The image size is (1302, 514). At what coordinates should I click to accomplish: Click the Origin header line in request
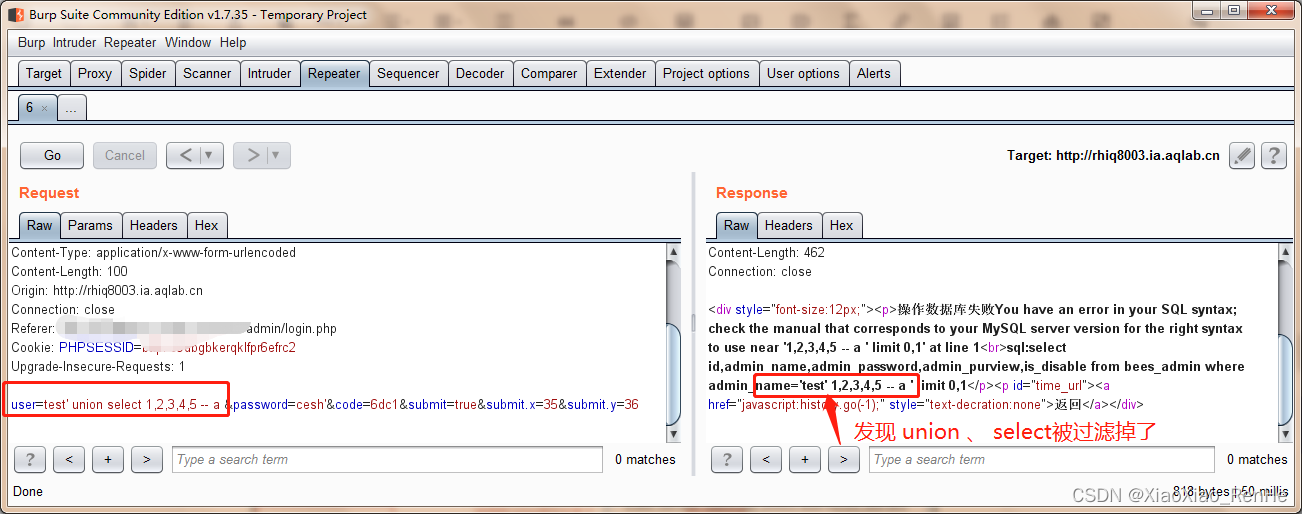[x=107, y=291]
